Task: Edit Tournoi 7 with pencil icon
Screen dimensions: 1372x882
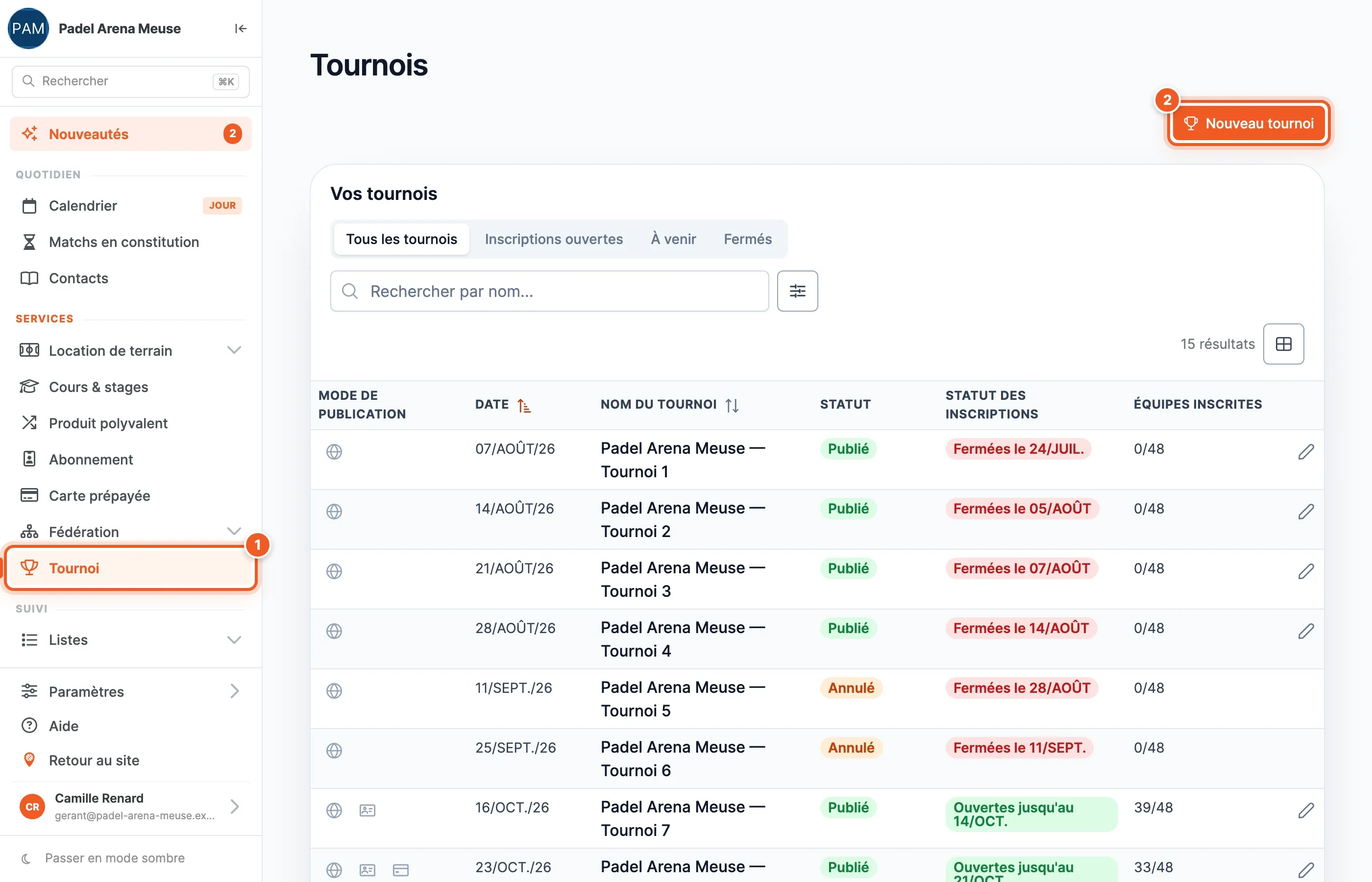Action: click(x=1305, y=810)
